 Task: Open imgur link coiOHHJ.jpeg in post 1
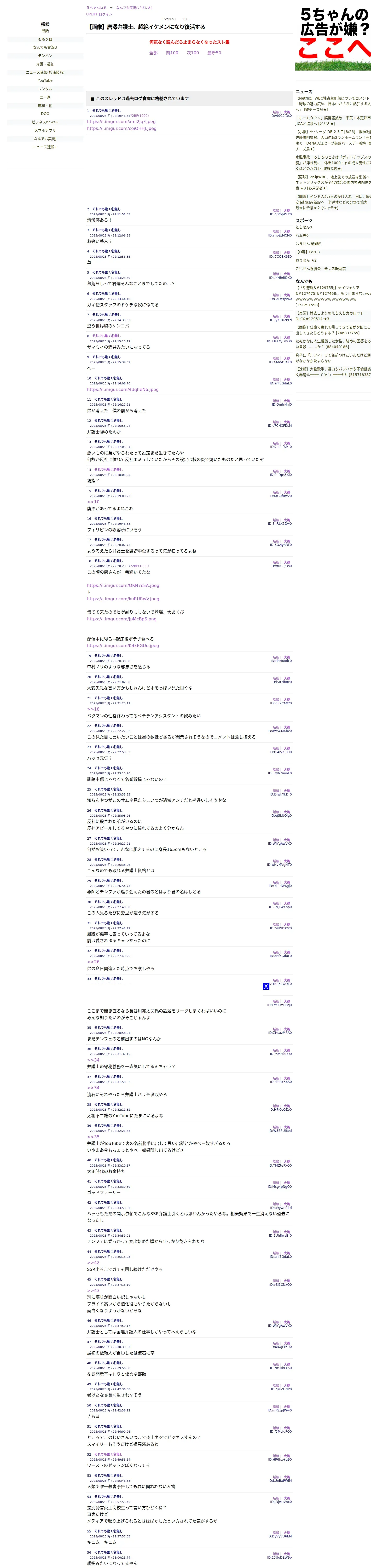click(x=122, y=128)
